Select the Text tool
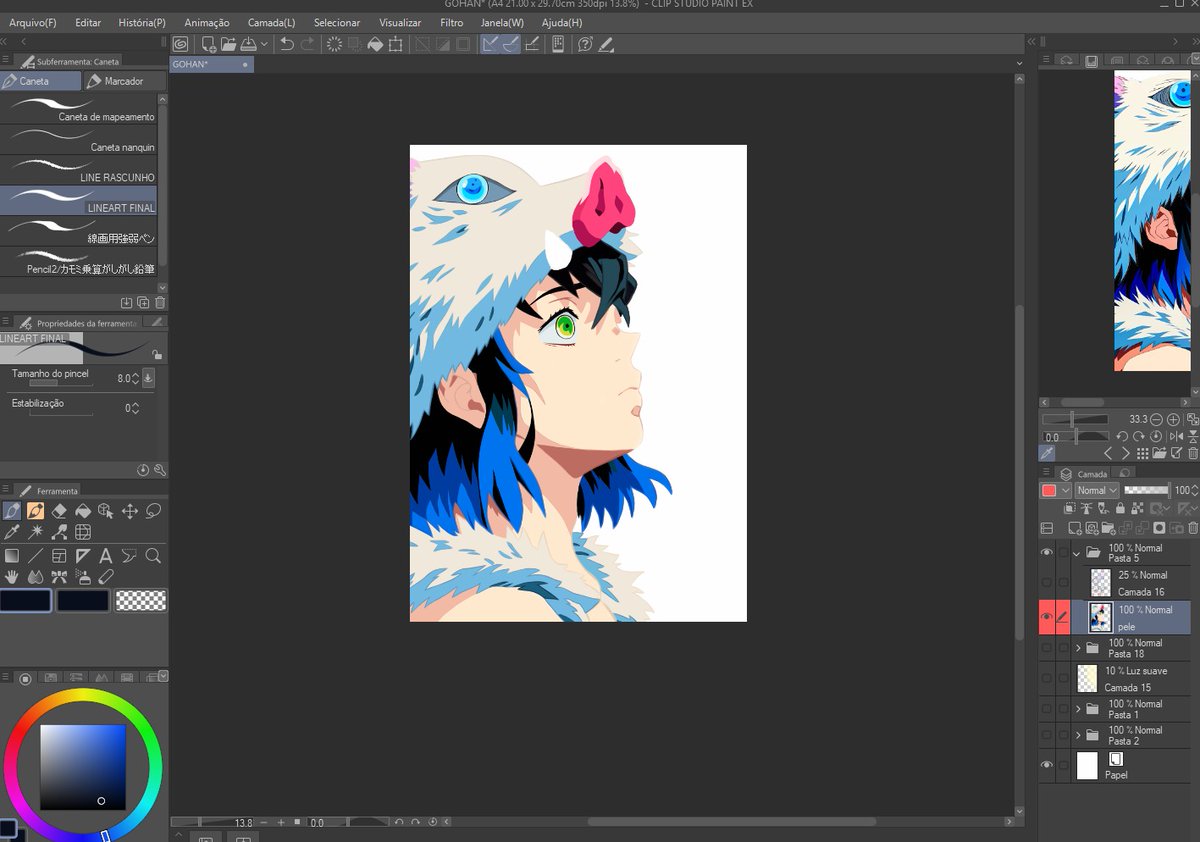This screenshot has height=842, width=1200. 106,556
